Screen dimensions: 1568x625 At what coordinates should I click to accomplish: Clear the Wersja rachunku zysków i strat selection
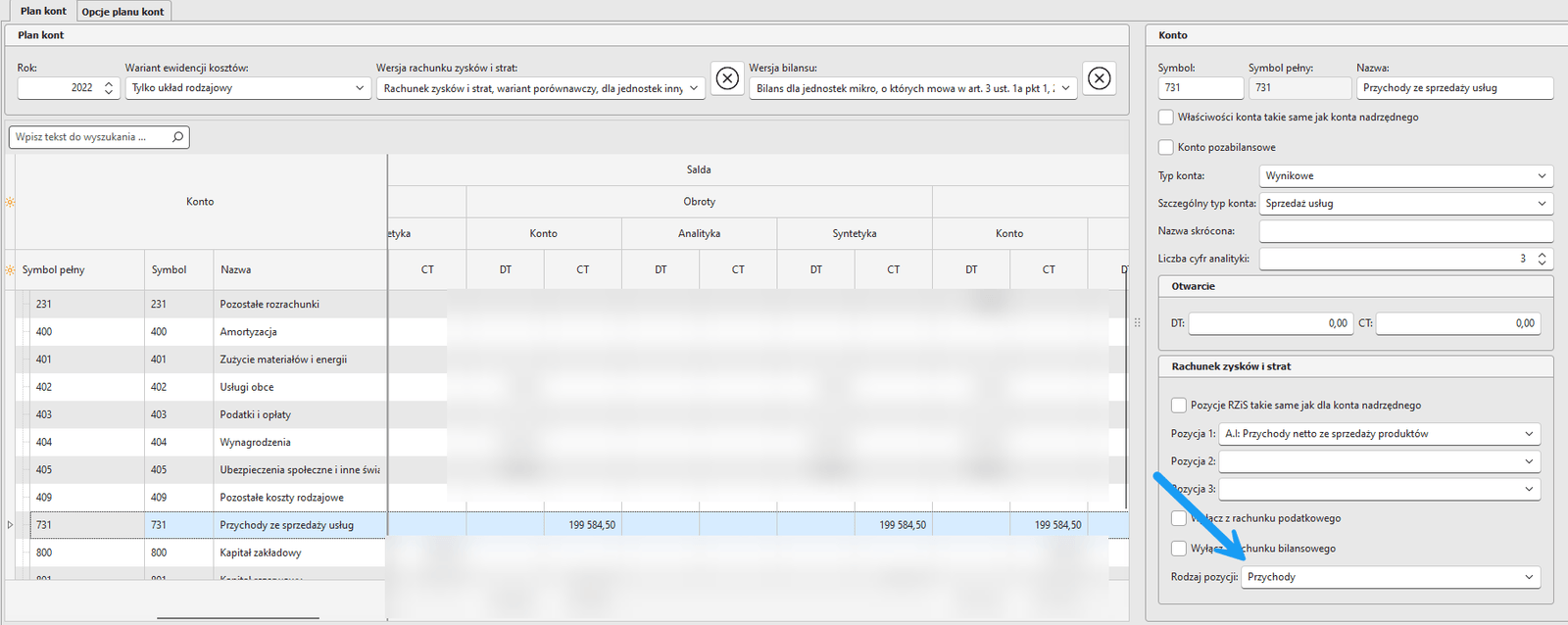click(727, 78)
